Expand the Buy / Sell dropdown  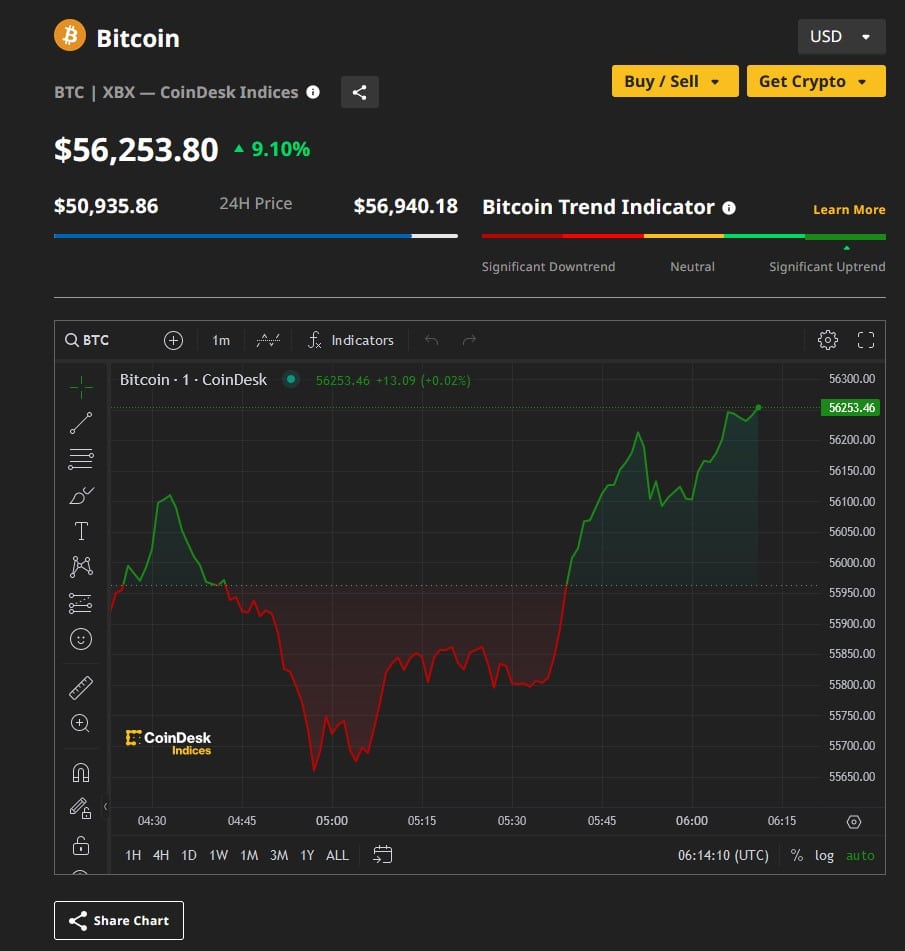675,81
